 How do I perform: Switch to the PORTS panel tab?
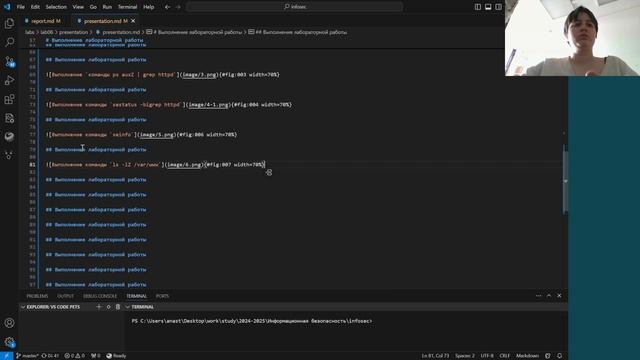[162, 296]
